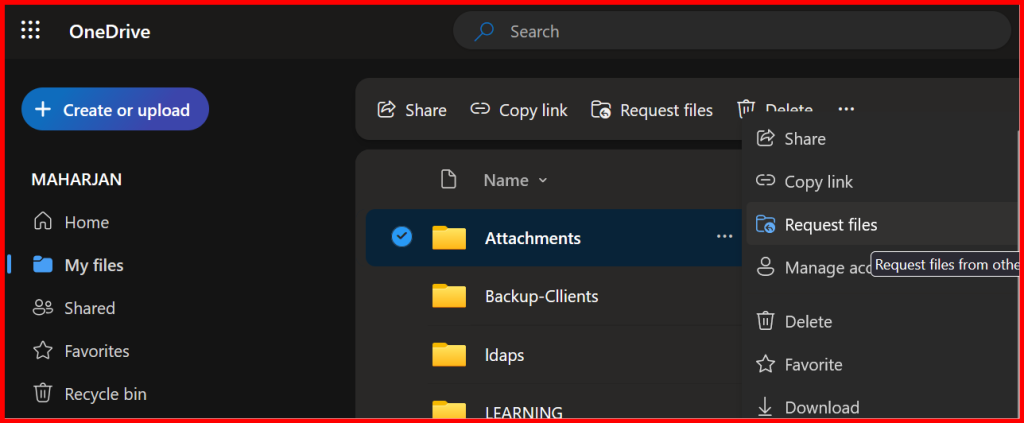Open Attachments row more actions ellipsis
1024x423 pixels.
pyautogui.click(x=724, y=237)
